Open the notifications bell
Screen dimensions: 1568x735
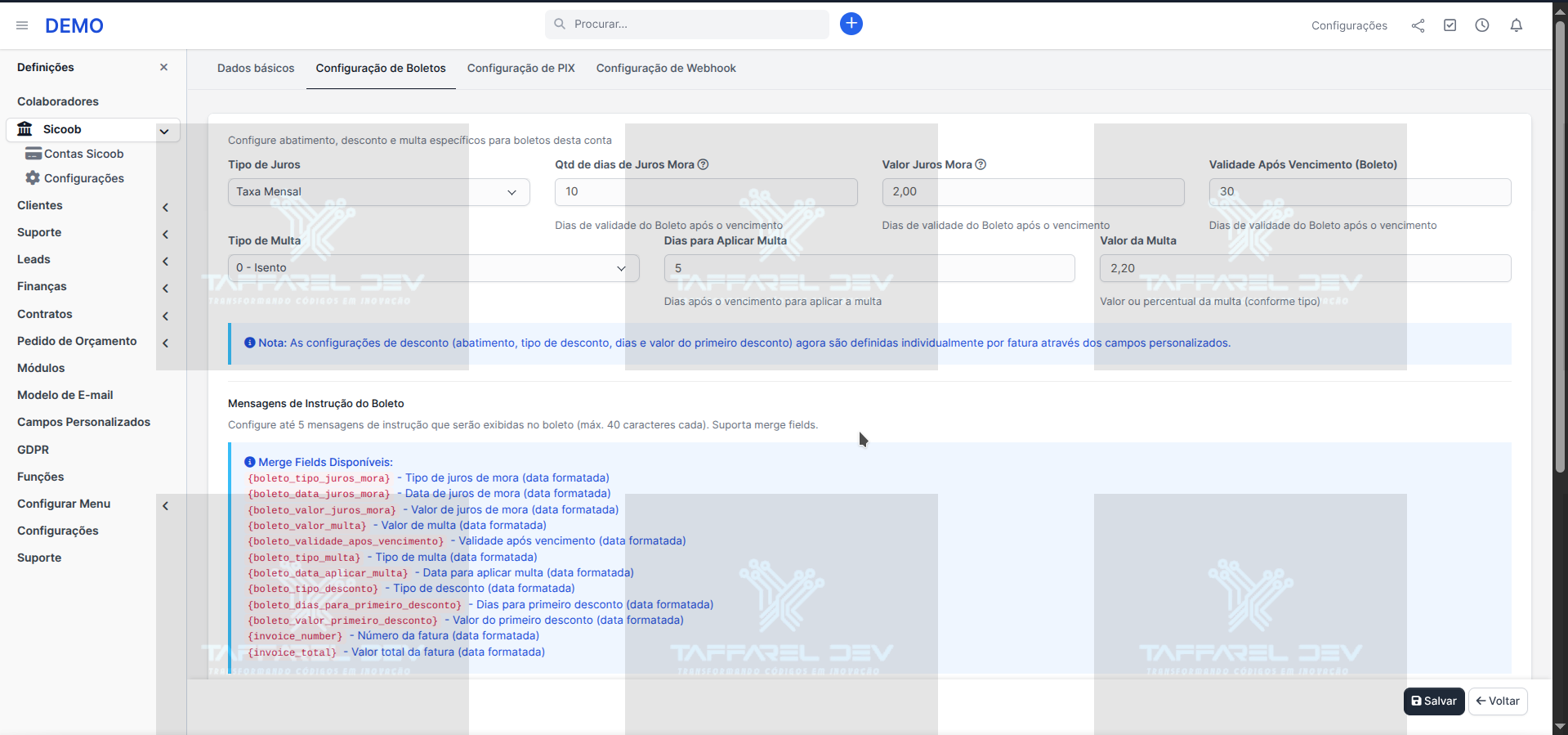1516,25
